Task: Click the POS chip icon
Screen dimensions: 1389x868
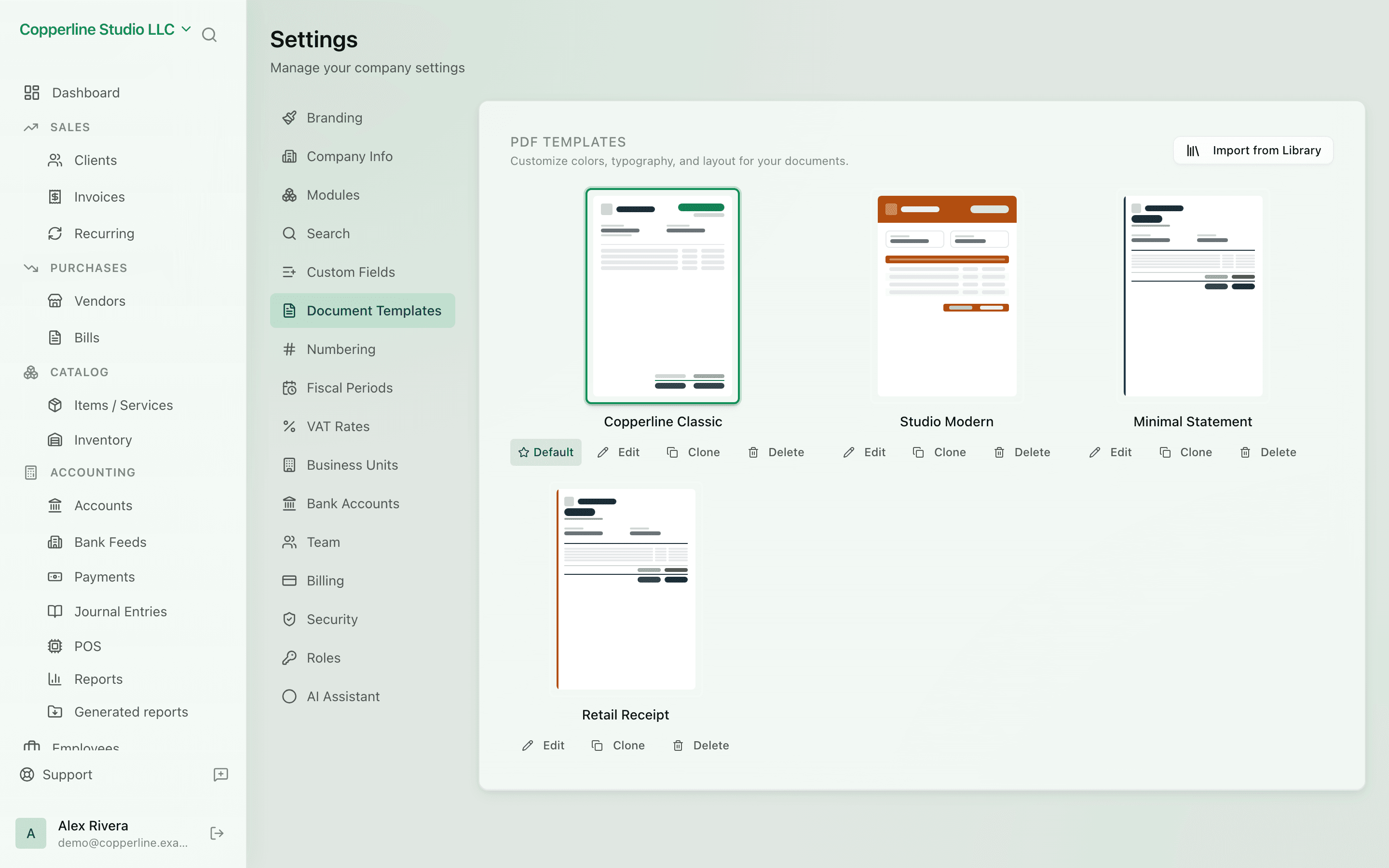Action: 55,646
